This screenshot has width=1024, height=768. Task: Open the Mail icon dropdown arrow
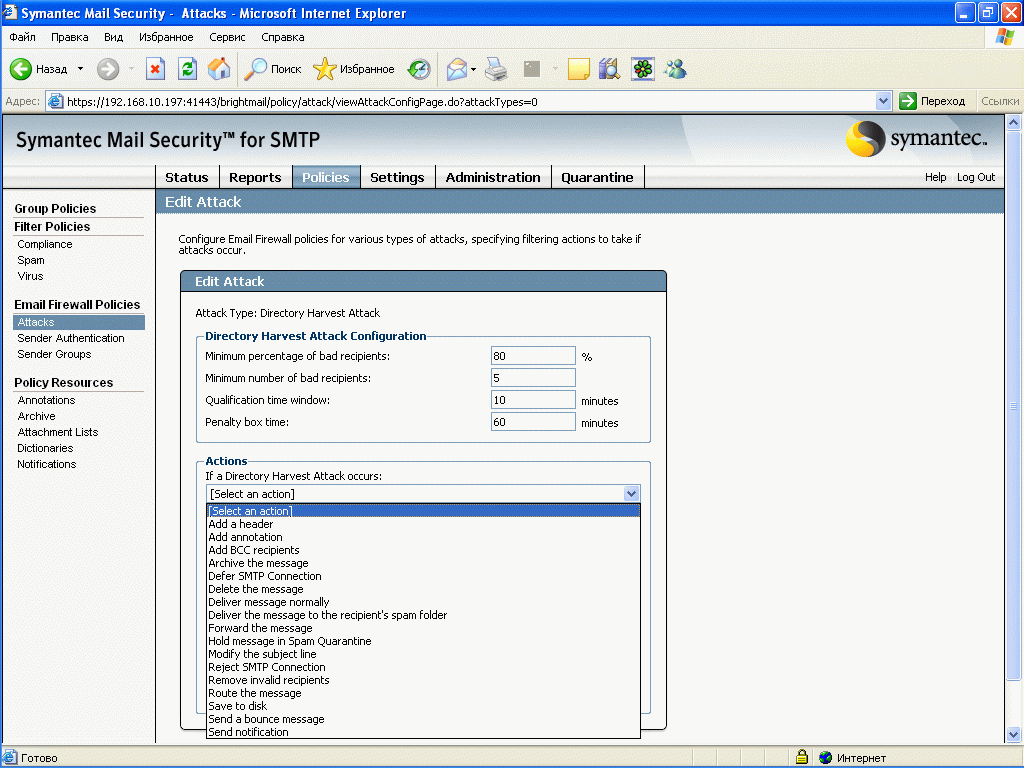pyautogui.click(x=473, y=69)
